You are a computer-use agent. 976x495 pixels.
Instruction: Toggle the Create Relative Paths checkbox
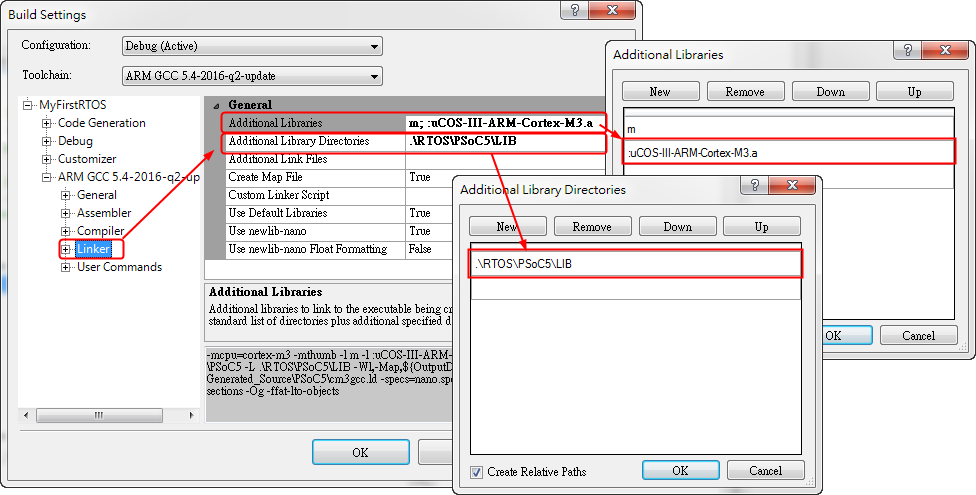pyautogui.click(x=477, y=471)
